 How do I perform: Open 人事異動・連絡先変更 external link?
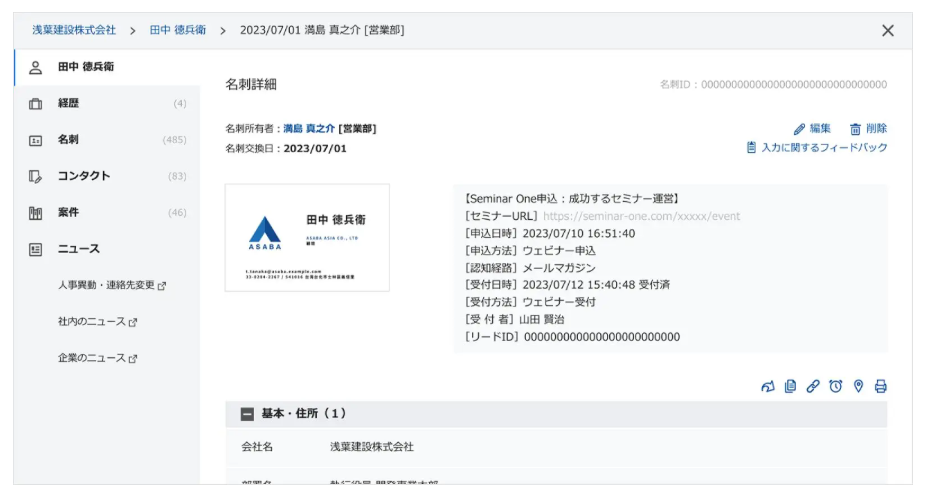click(x=111, y=285)
